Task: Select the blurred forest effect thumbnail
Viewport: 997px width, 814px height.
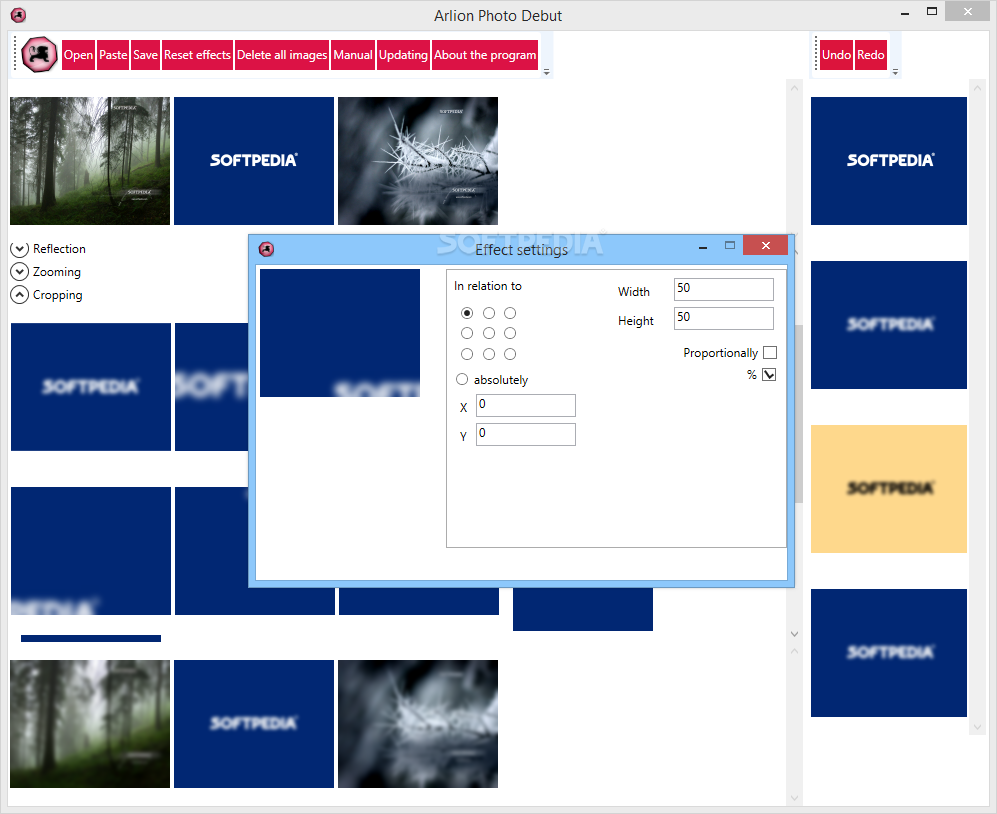Action: (x=90, y=724)
